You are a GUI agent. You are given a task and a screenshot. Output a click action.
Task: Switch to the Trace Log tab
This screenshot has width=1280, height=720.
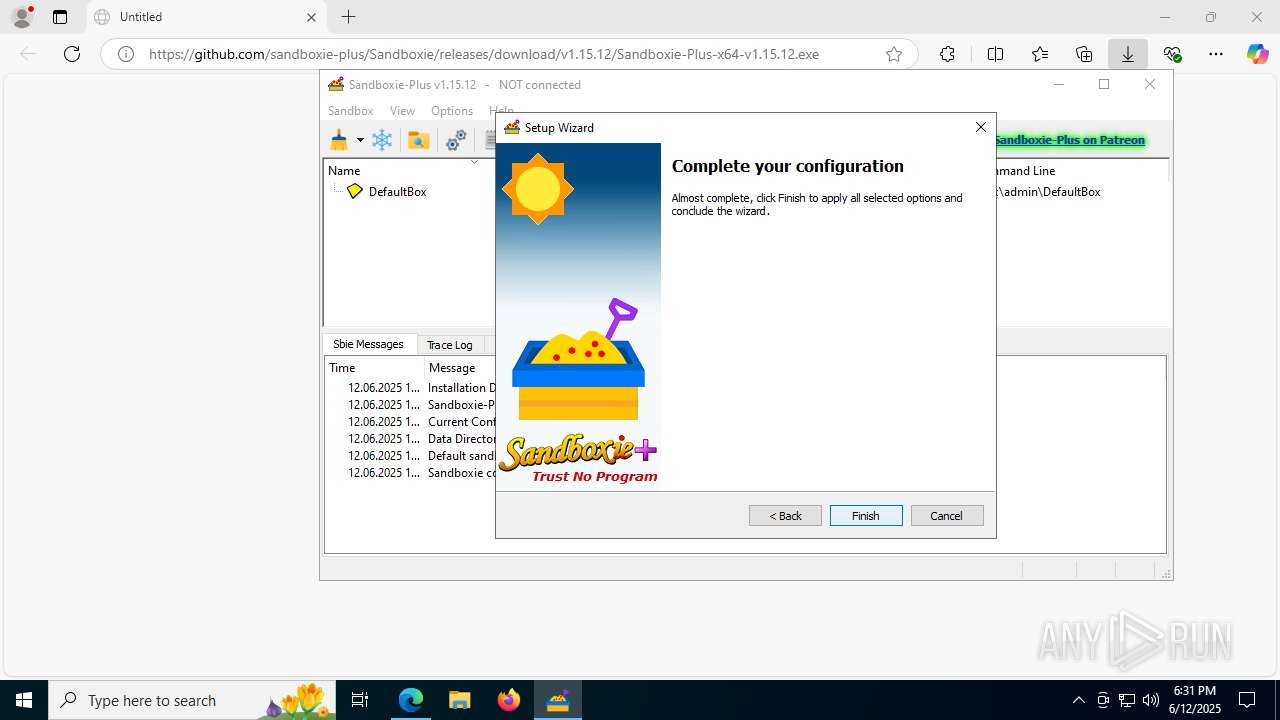(x=449, y=345)
